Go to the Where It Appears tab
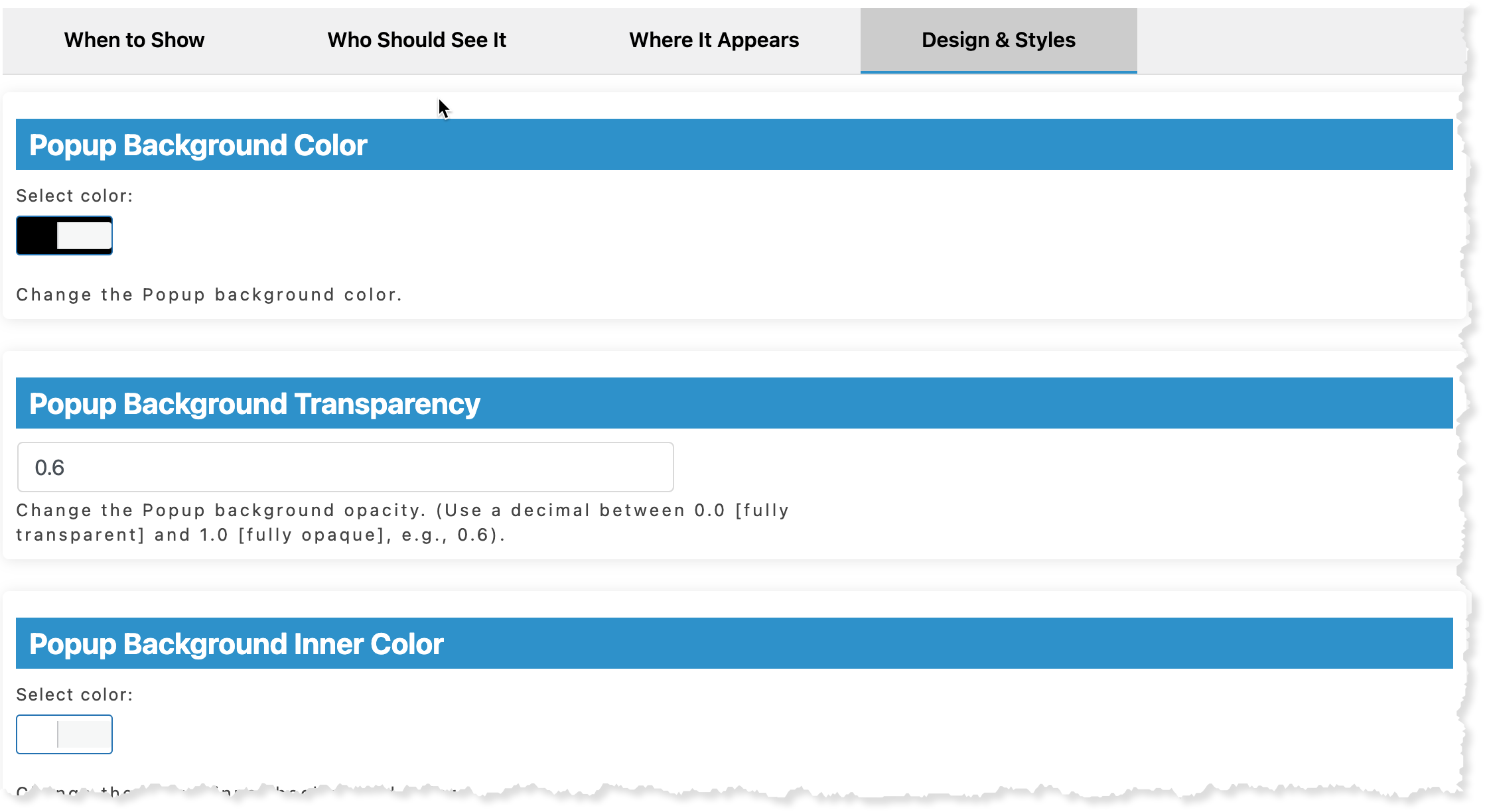 pyautogui.click(x=714, y=40)
